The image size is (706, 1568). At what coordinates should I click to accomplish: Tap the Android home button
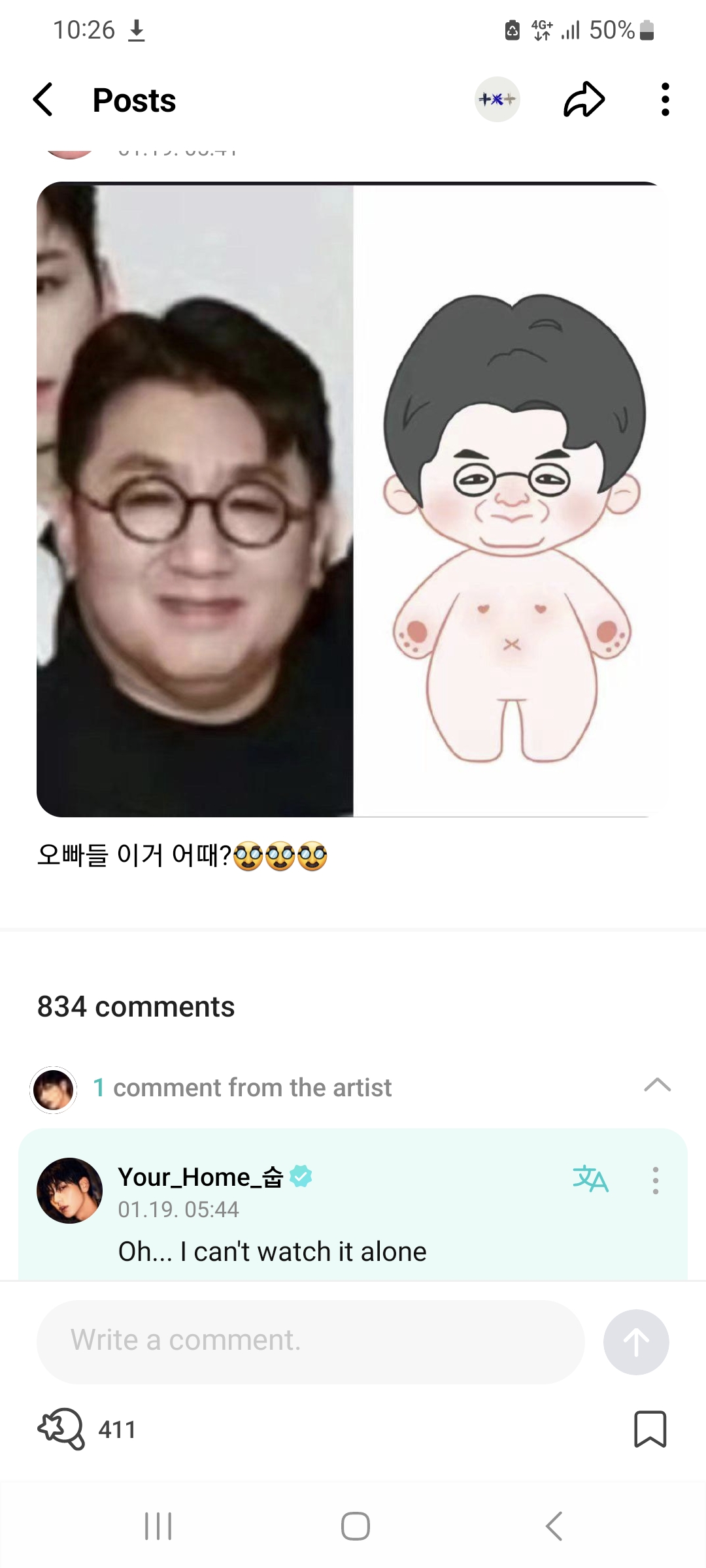(355, 1526)
